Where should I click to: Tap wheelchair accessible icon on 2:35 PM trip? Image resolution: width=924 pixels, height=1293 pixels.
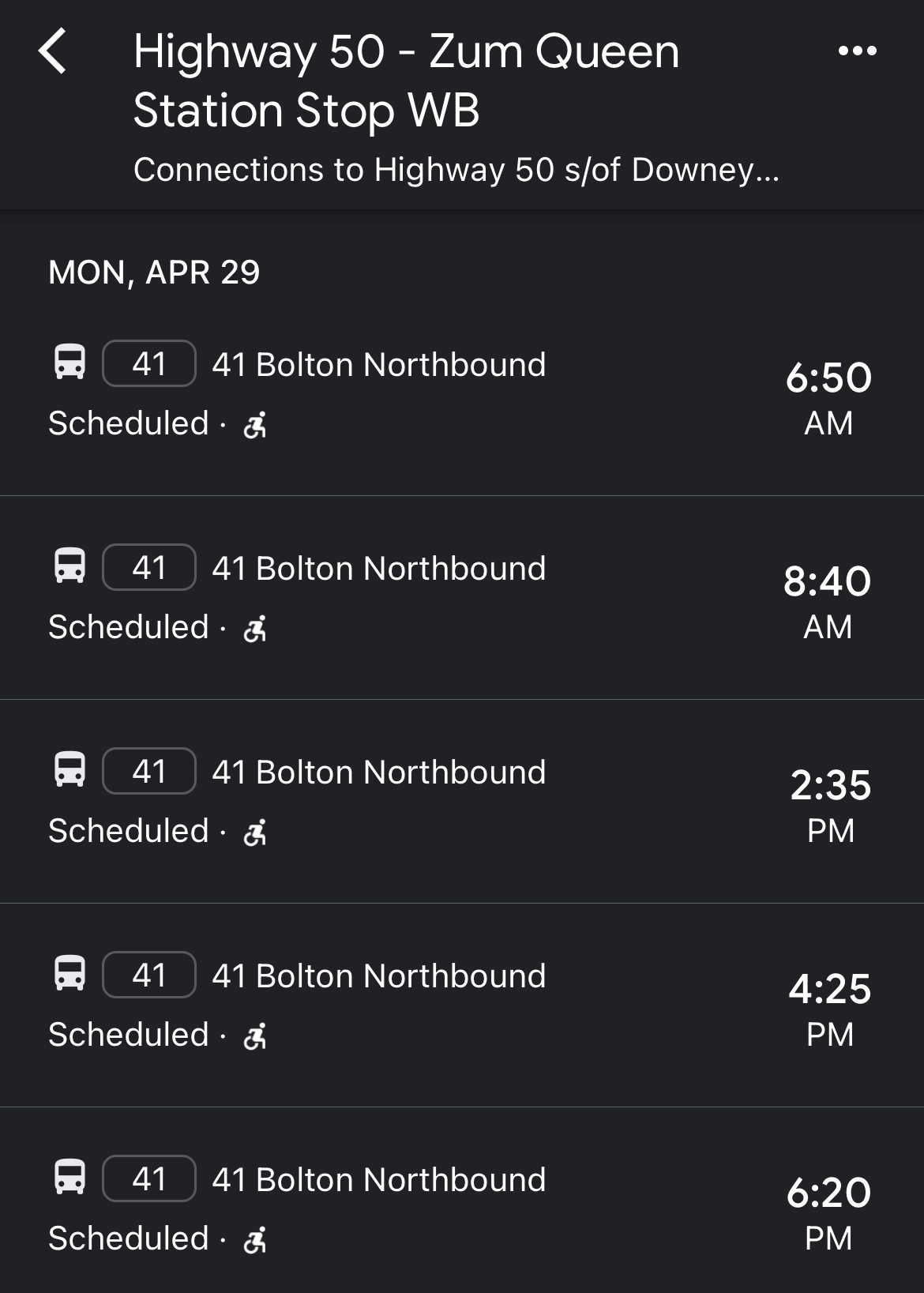click(x=255, y=833)
